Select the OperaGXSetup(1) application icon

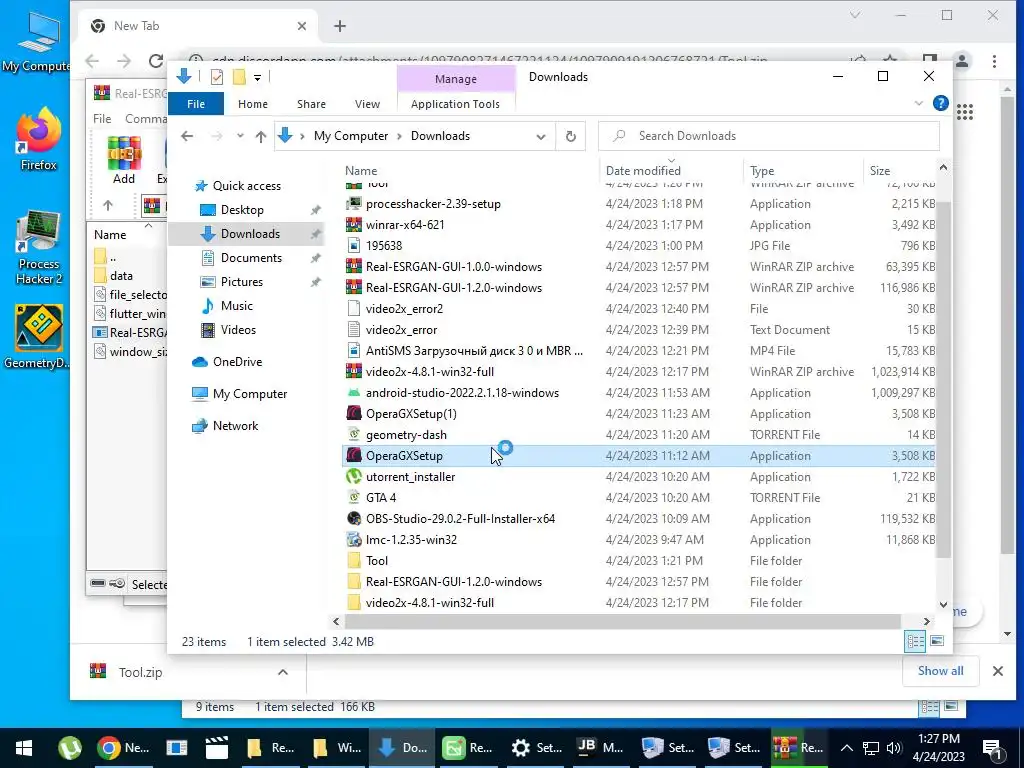point(353,413)
